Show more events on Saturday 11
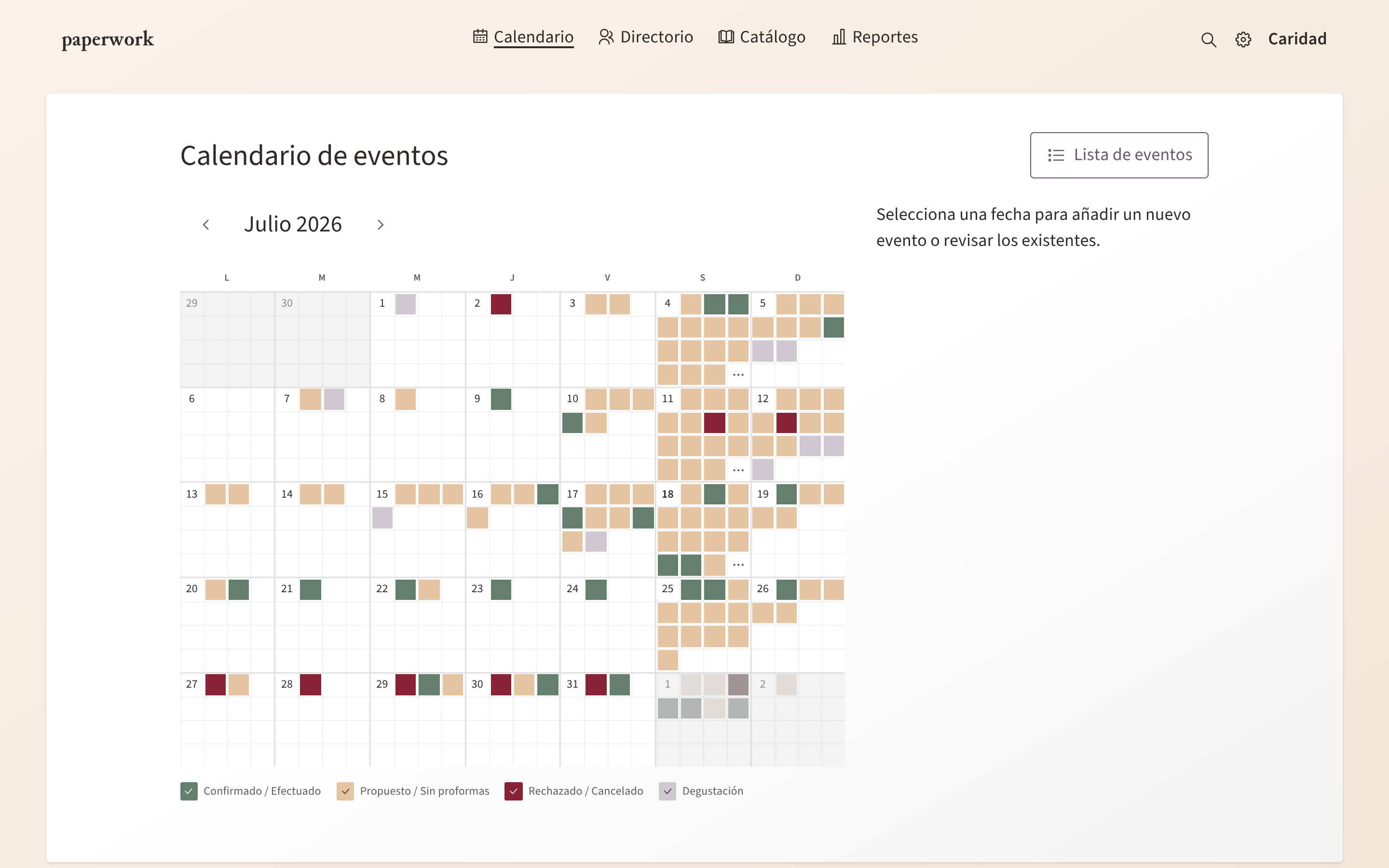Image resolution: width=1389 pixels, height=868 pixels. [x=738, y=470]
